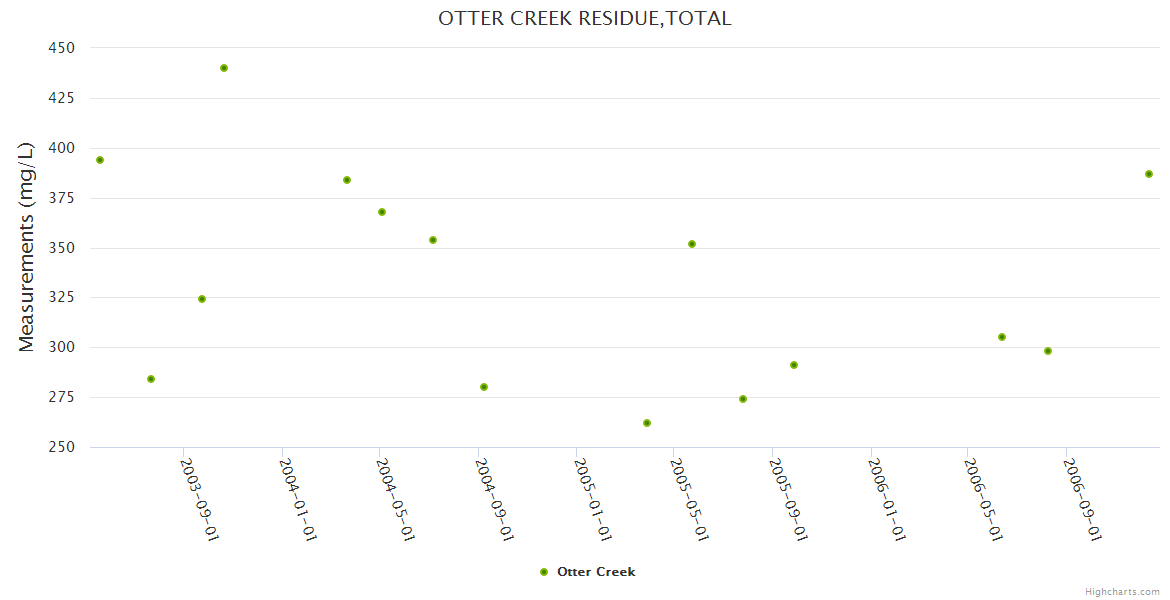Select the rightmost data point near 387 mg/L

tap(1149, 174)
